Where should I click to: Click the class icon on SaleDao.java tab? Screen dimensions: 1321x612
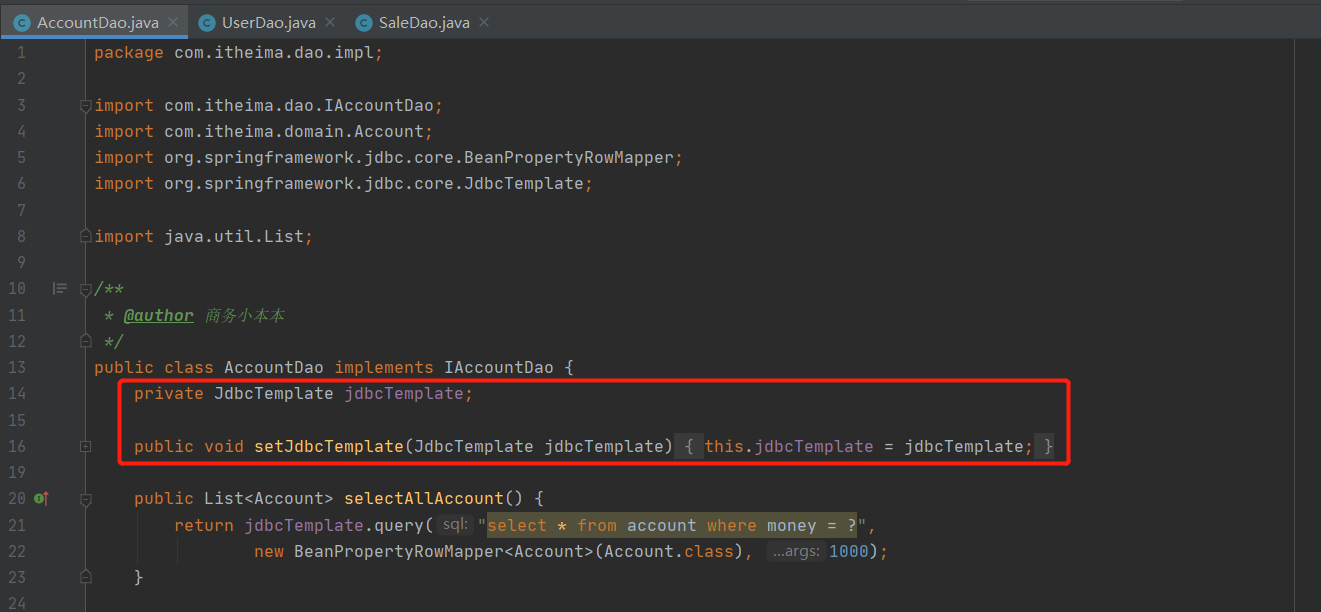click(364, 22)
